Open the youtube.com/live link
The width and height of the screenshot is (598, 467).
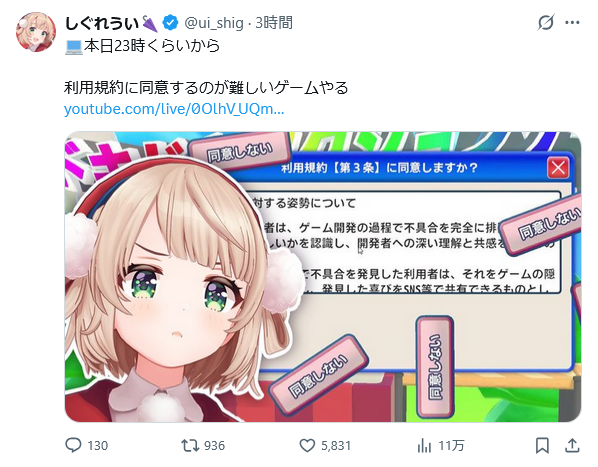(174, 109)
